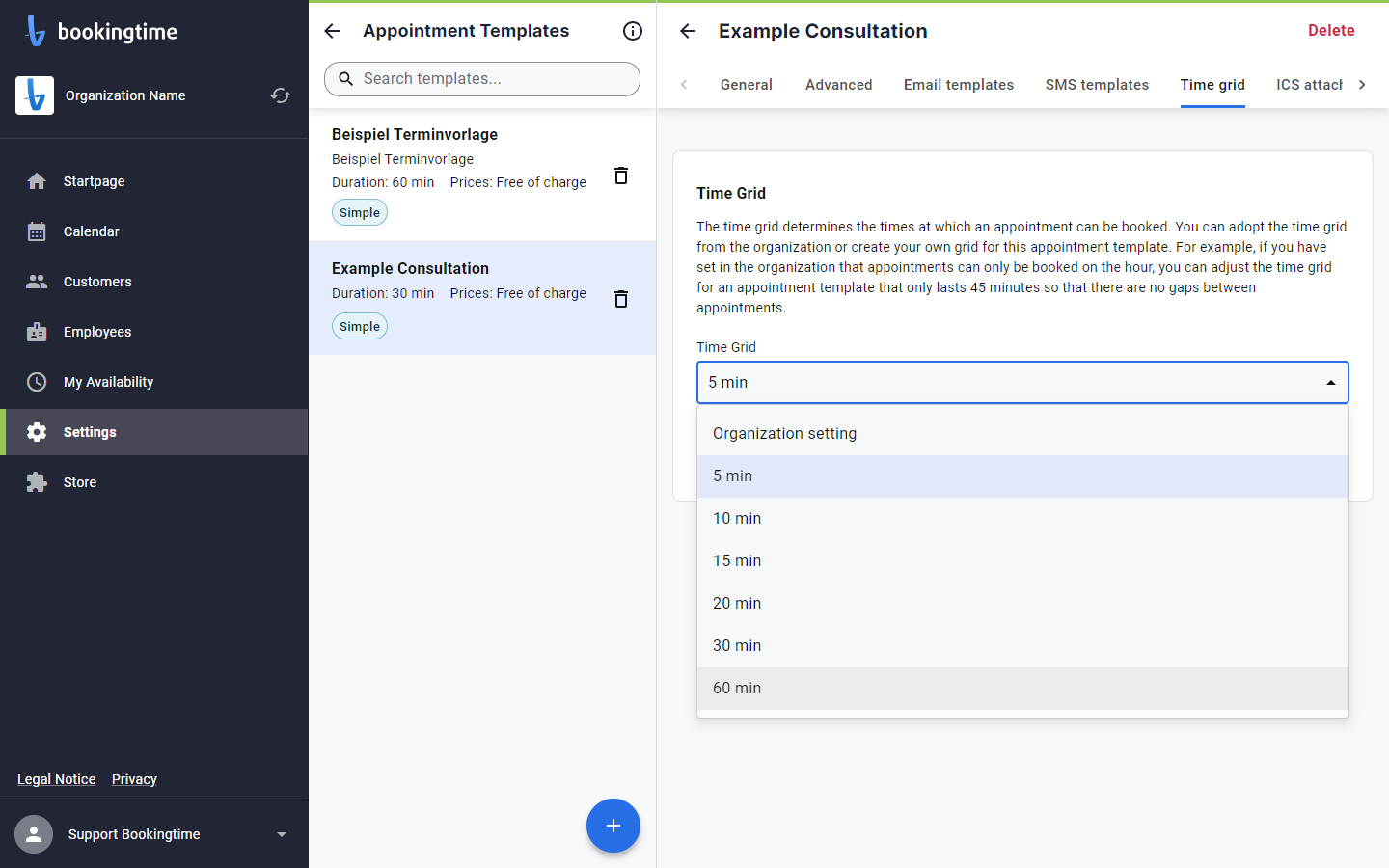
Task: Expand the Support Bookingtime account menu arrow
Action: click(x=282, y=834)
